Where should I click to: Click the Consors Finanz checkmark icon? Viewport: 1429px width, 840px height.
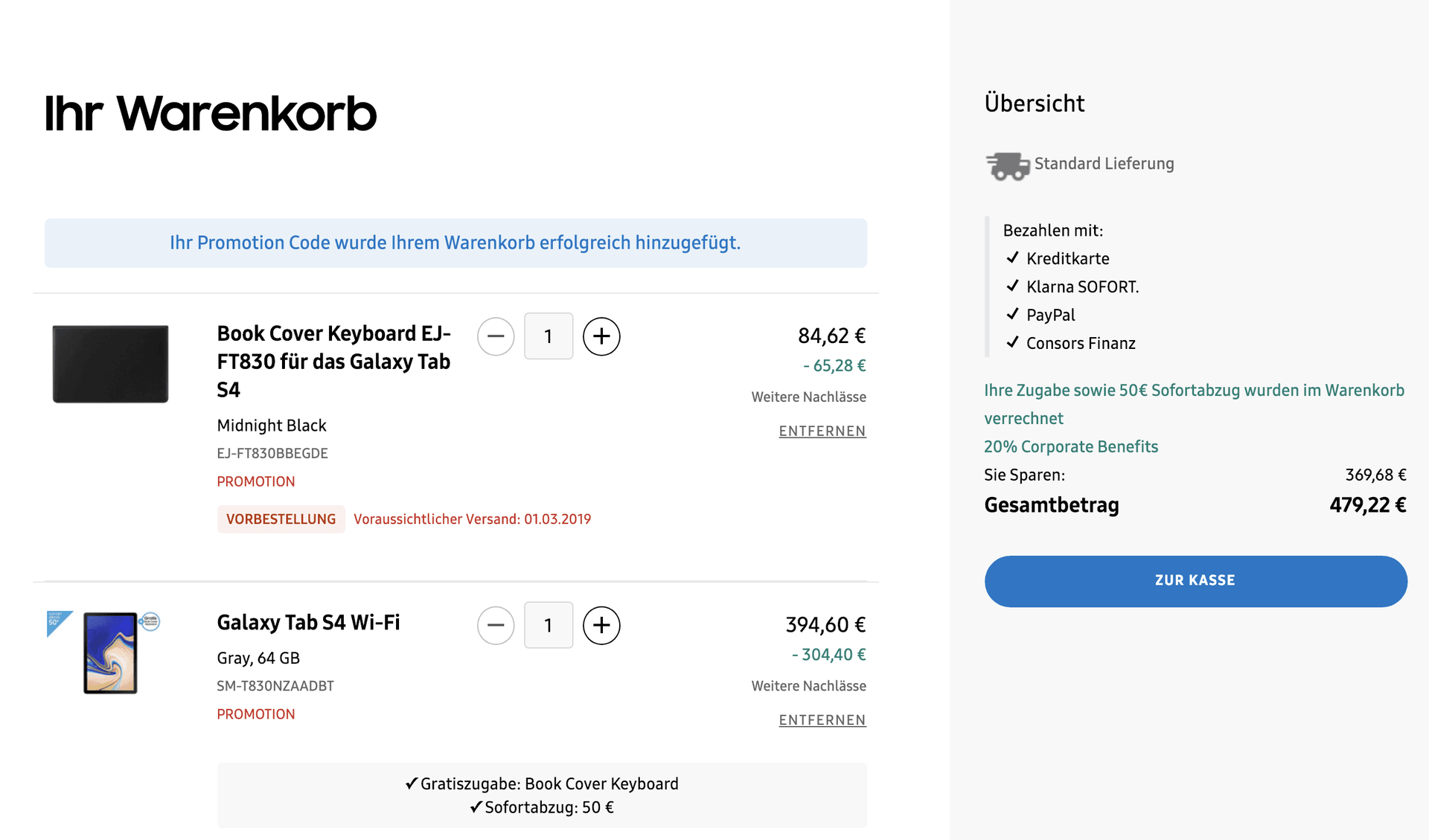pyautogui.click(x=1012, y=342)
